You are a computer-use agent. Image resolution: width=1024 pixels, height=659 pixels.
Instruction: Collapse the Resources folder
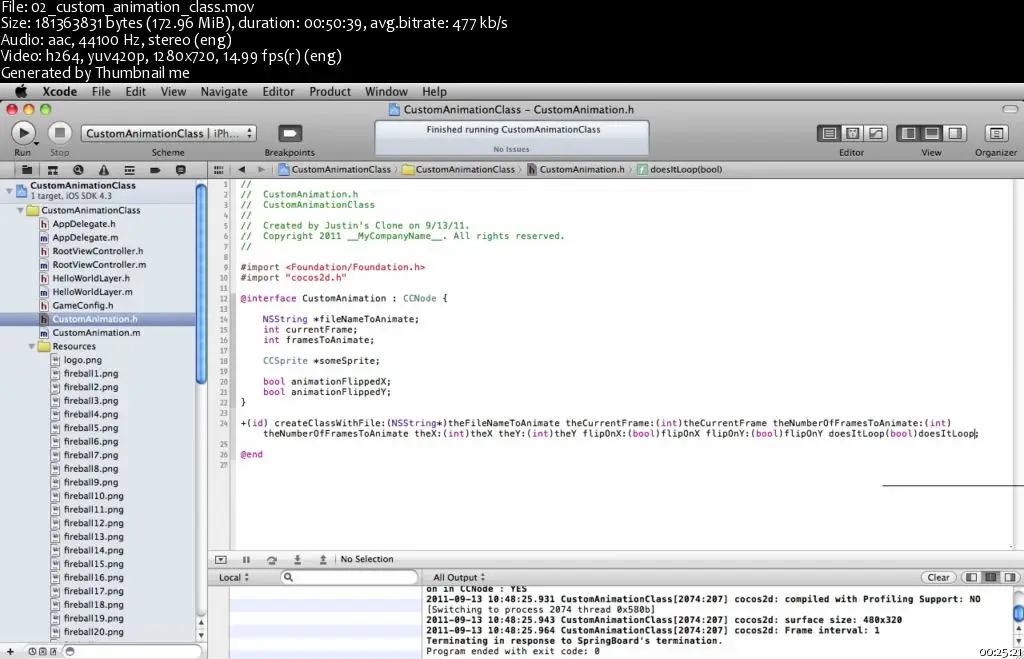click(x=31, y=347)
